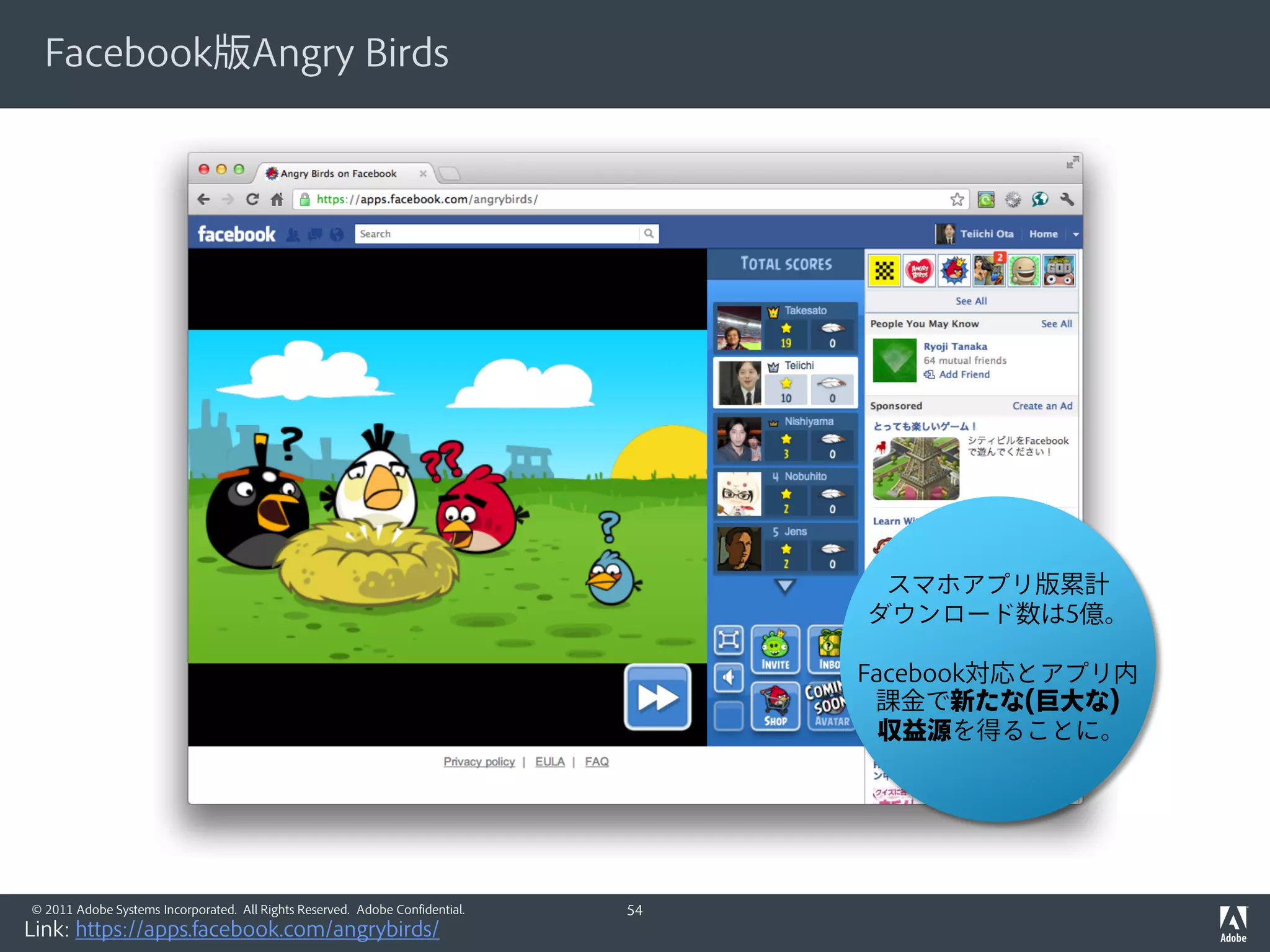The image size is (1270, 952).
Task: Open the app icon with badge 2
Action: (989, 271)
